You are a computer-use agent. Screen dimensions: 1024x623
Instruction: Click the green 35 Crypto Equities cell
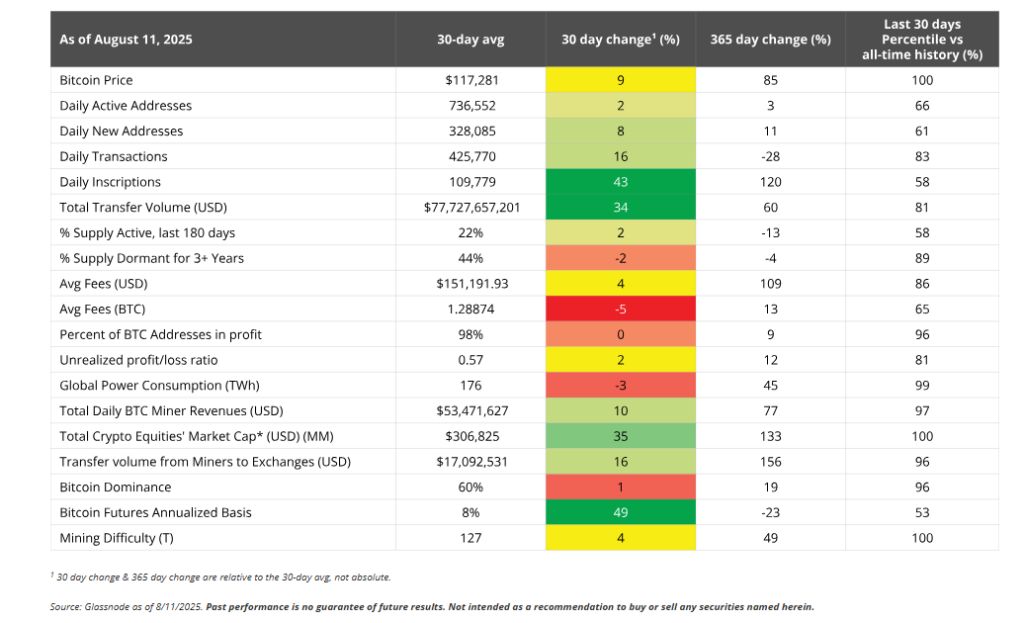pyautogui.click(x=620, y=436)
